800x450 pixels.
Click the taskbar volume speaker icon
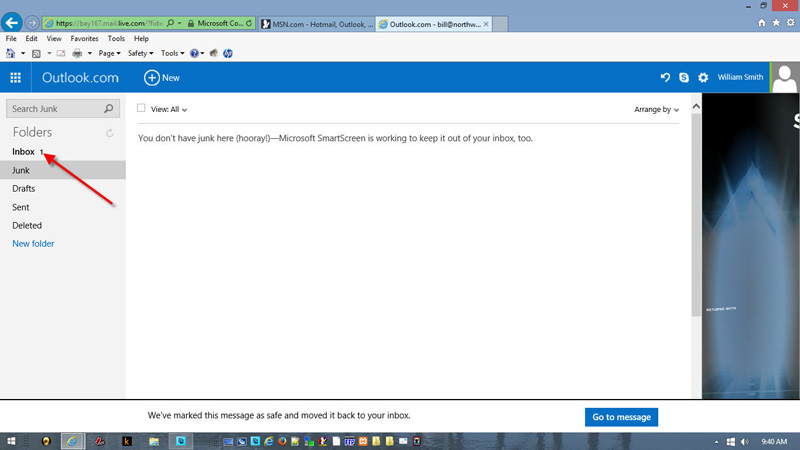point(745,442)
